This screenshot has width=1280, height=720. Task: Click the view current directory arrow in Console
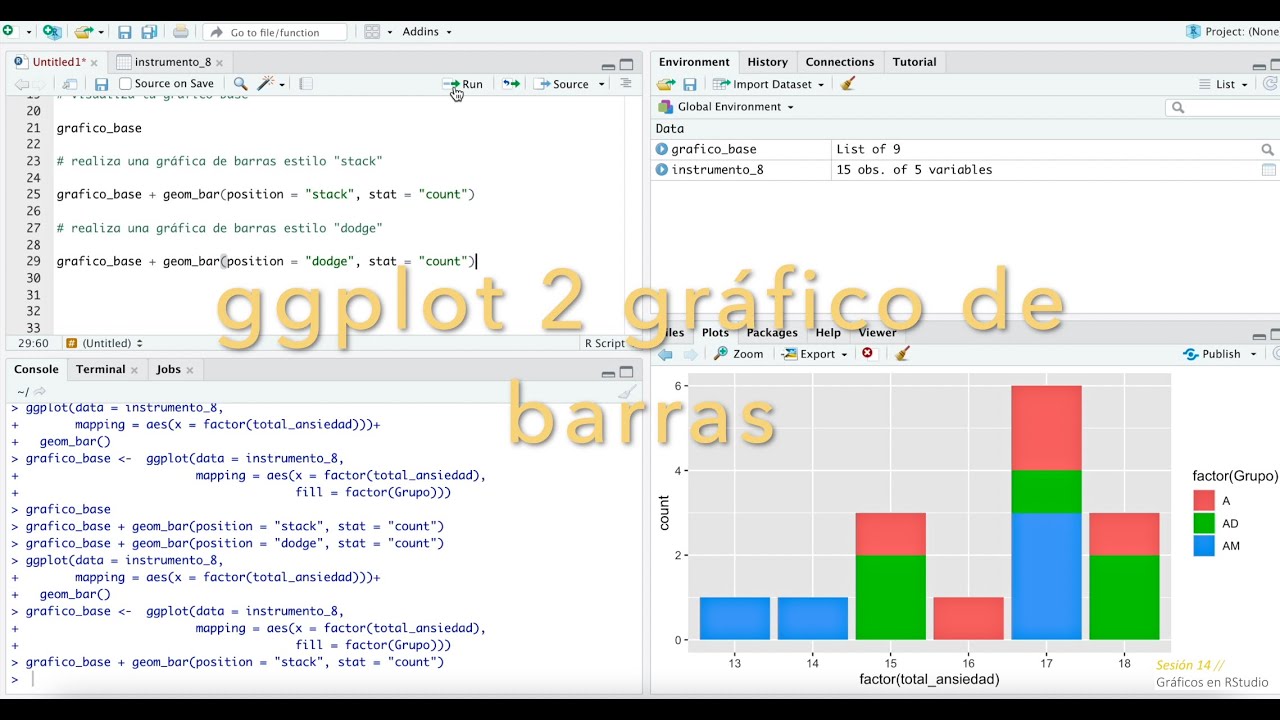pos(41,392)
